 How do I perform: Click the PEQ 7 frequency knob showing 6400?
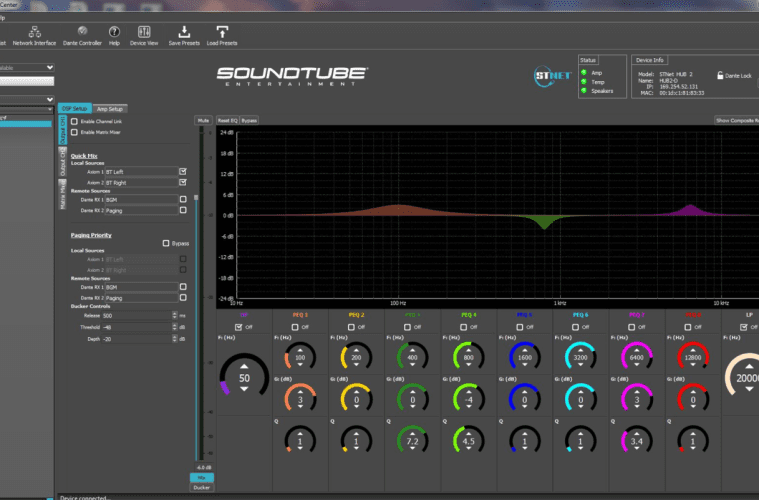tap(637, 357)
